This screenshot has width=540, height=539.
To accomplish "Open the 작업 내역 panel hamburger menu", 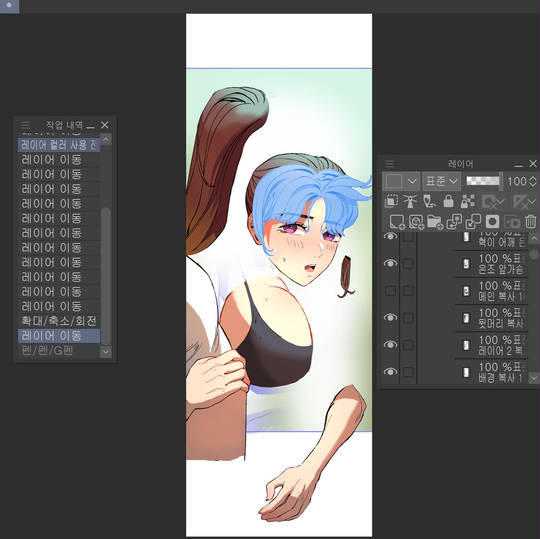I will click(25, 125).
